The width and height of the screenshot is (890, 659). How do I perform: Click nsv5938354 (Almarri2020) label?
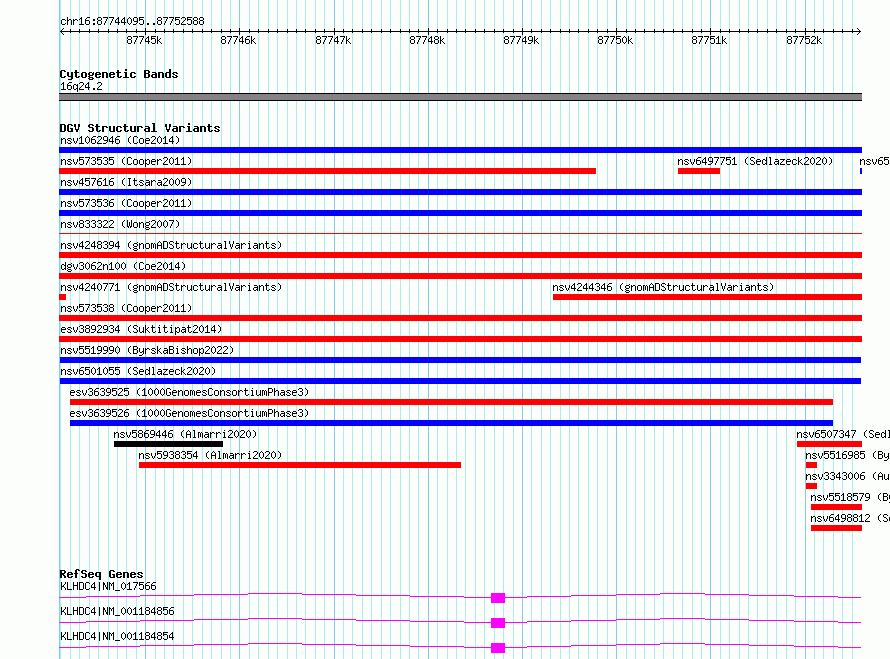pos(210,455)
